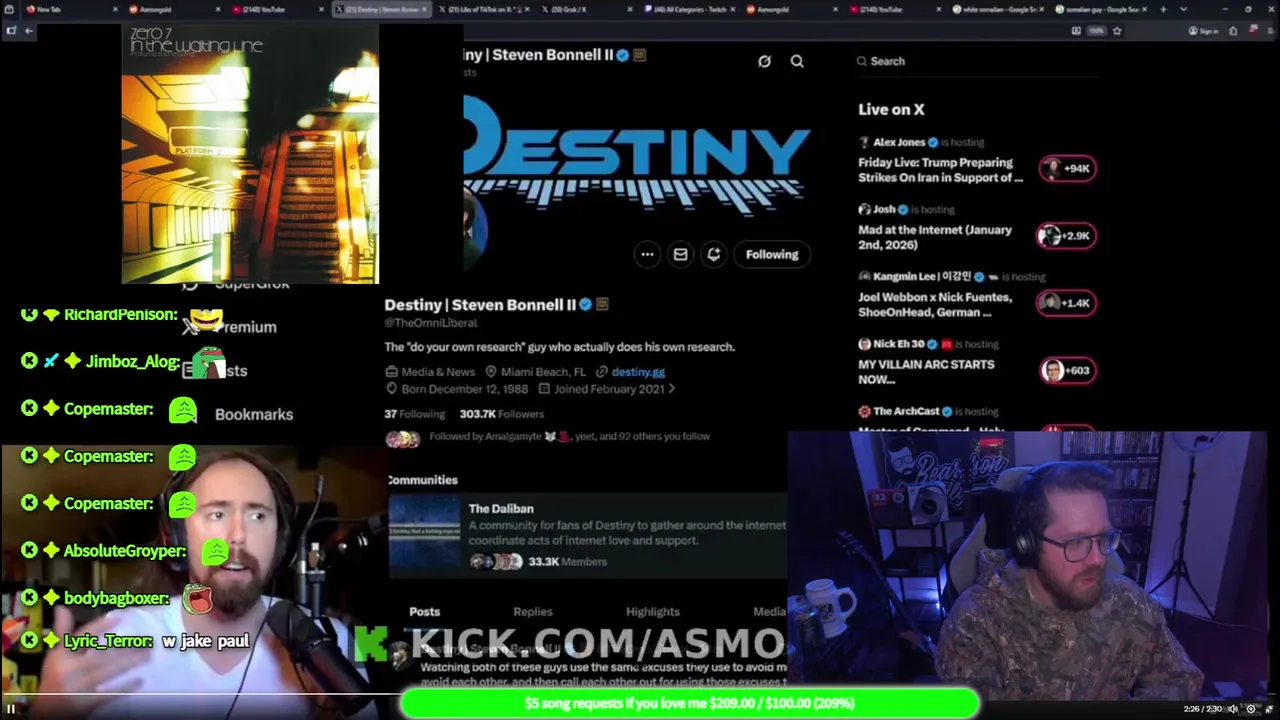Click the Following button on Destiny's profile
Viewport: 1280px width, 720px height.
[x=772, y=254]
